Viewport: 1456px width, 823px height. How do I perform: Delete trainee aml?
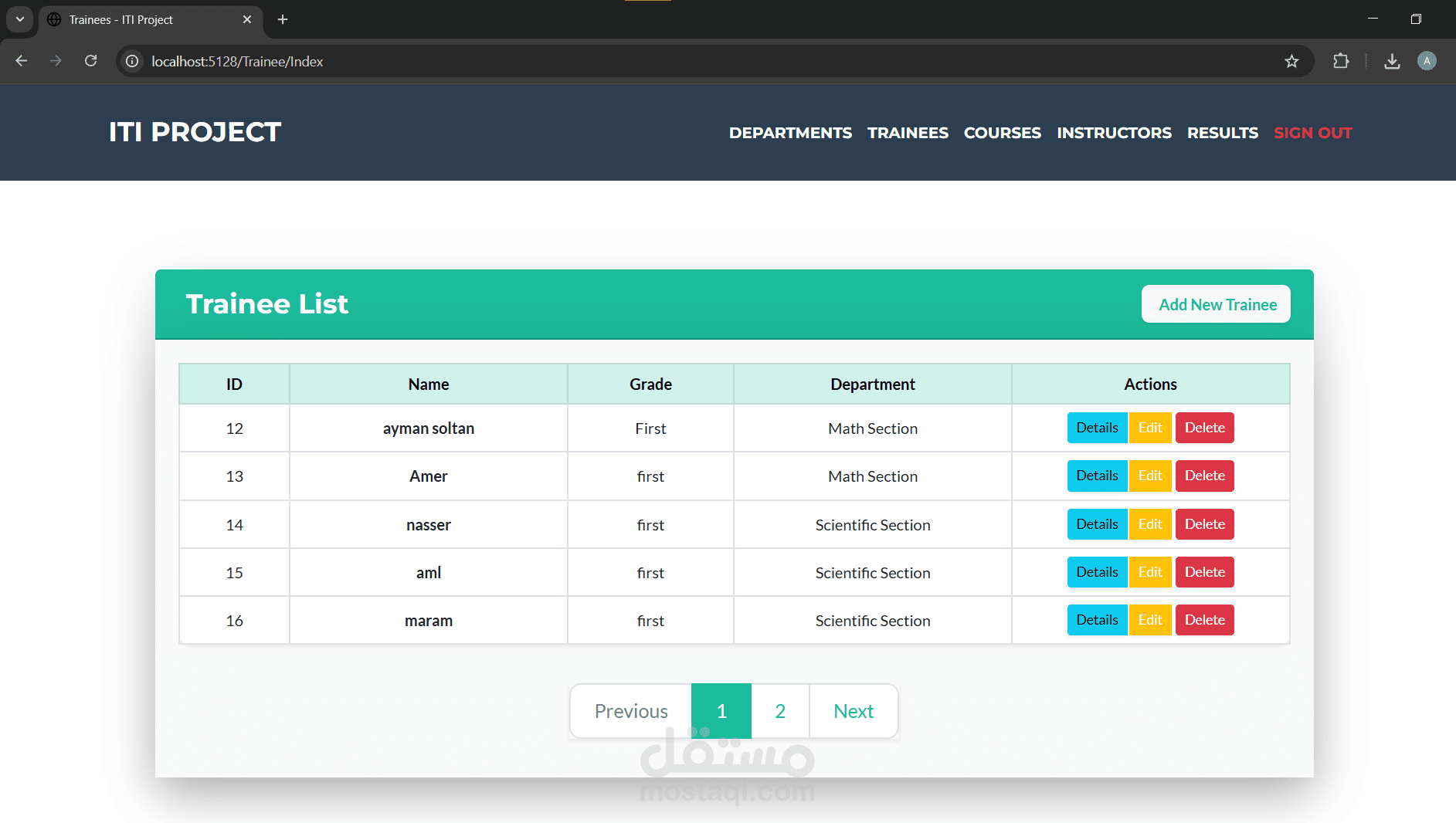coord(1205,572)
